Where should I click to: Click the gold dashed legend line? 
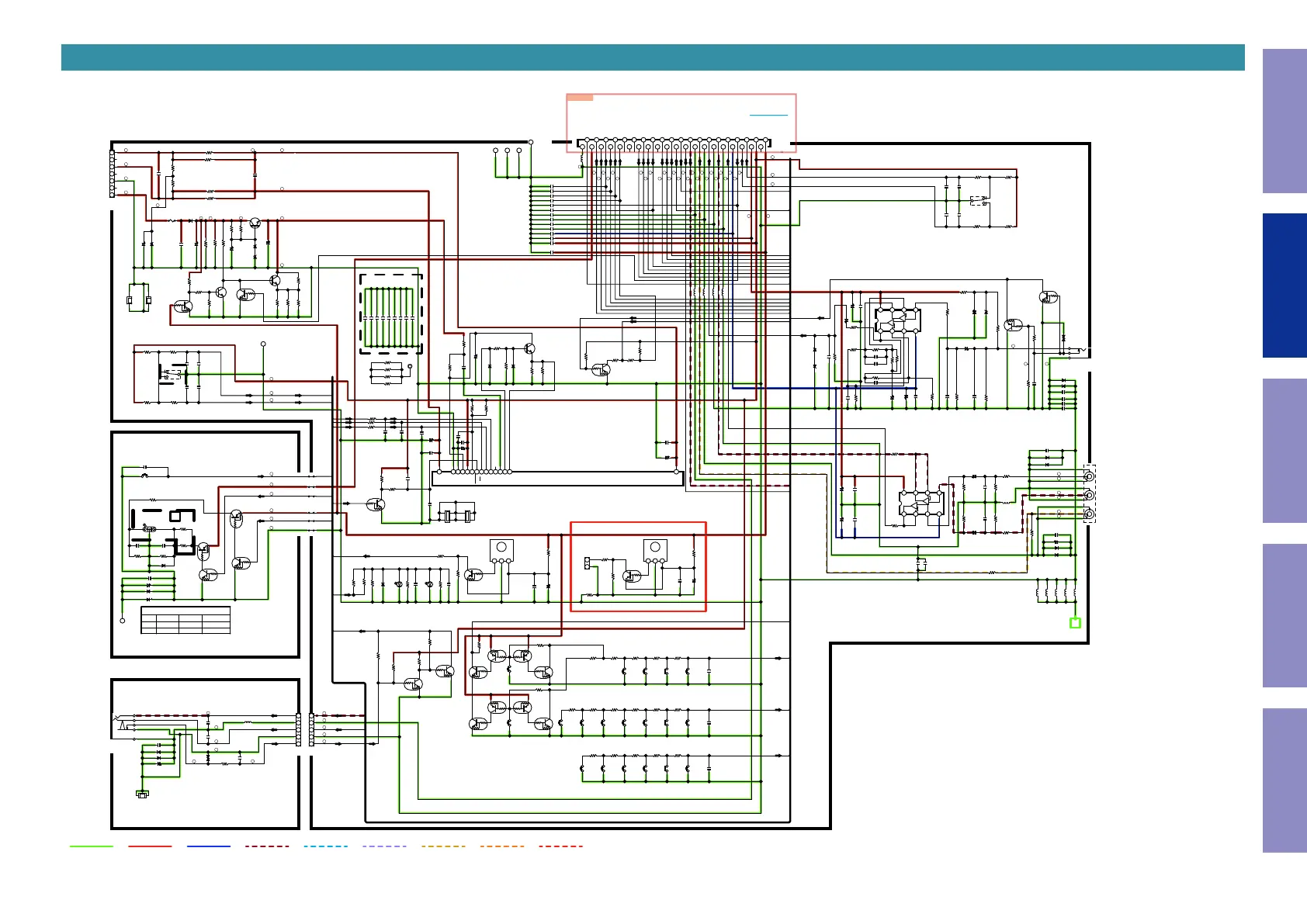click(443, 846)
